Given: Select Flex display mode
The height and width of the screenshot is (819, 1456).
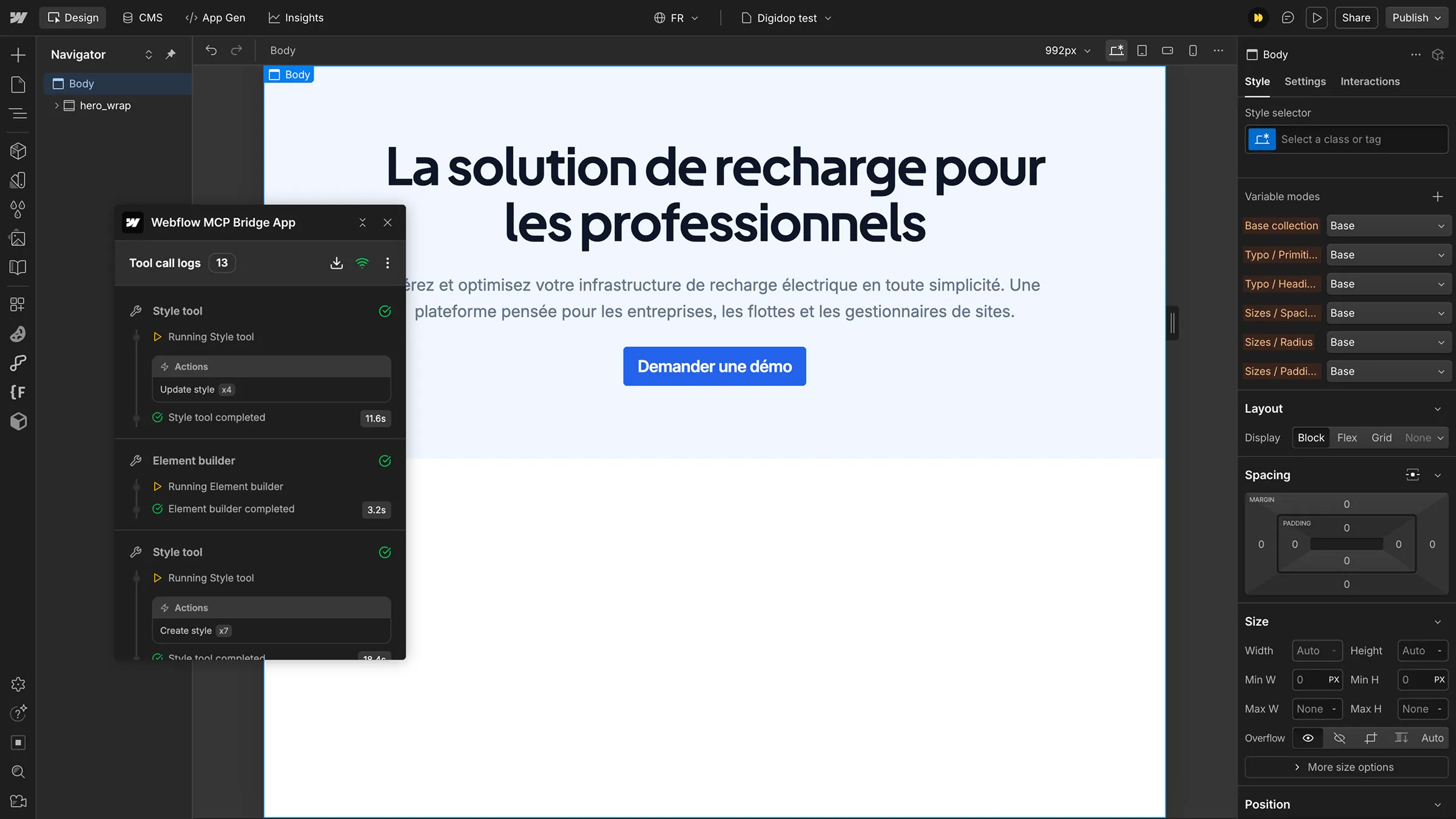Looking at the screenshot, I should coord(1348,437).
